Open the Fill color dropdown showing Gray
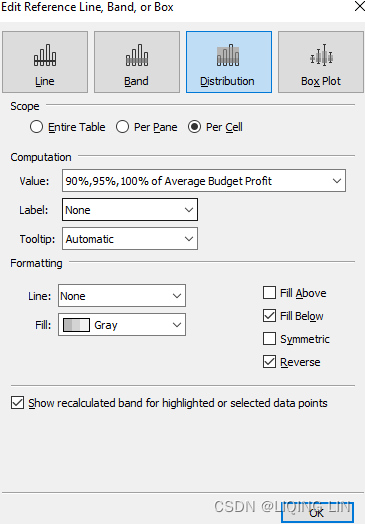 tap(122, 325)
